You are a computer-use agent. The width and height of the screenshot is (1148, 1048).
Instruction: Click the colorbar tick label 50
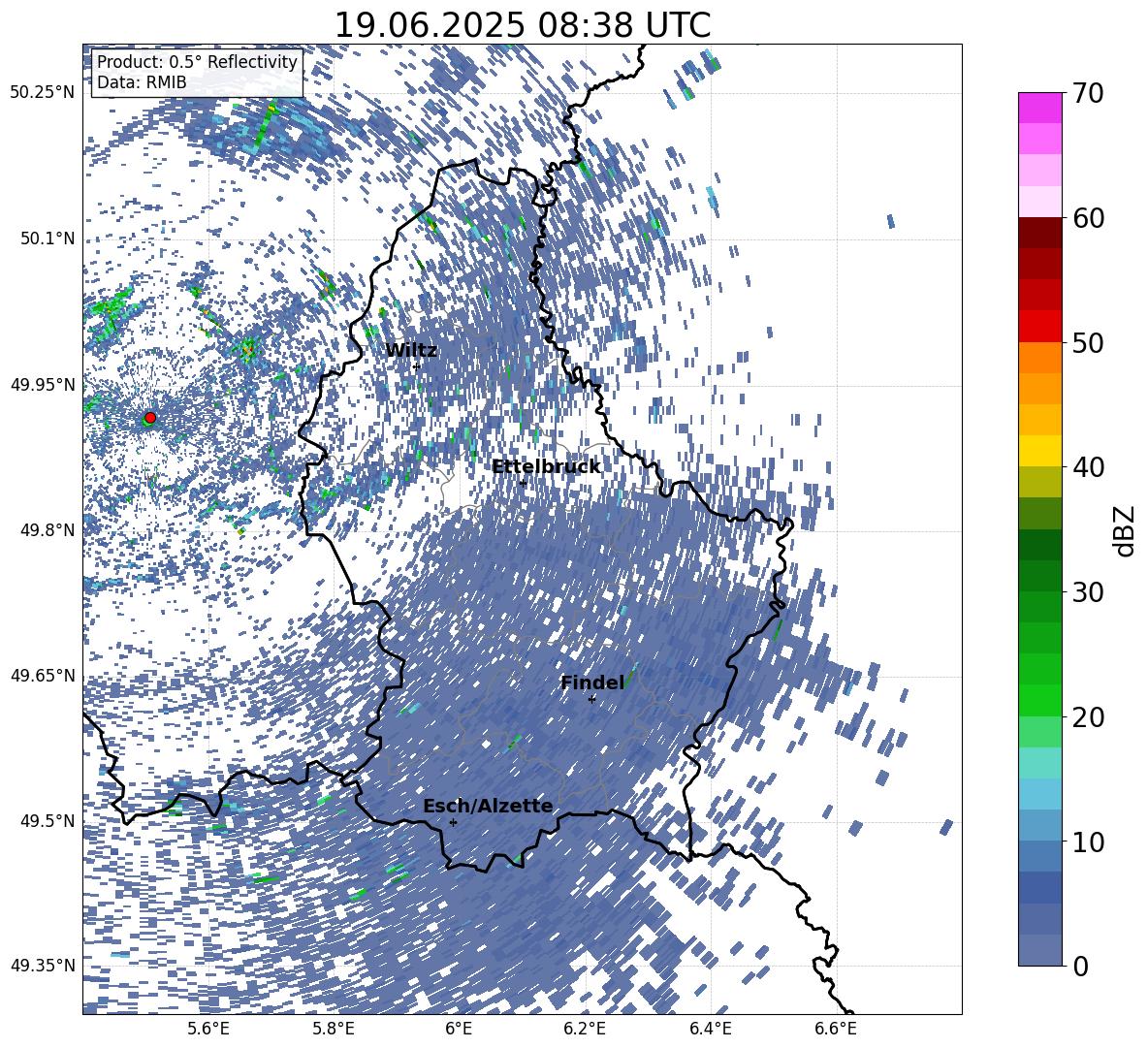1088,343
